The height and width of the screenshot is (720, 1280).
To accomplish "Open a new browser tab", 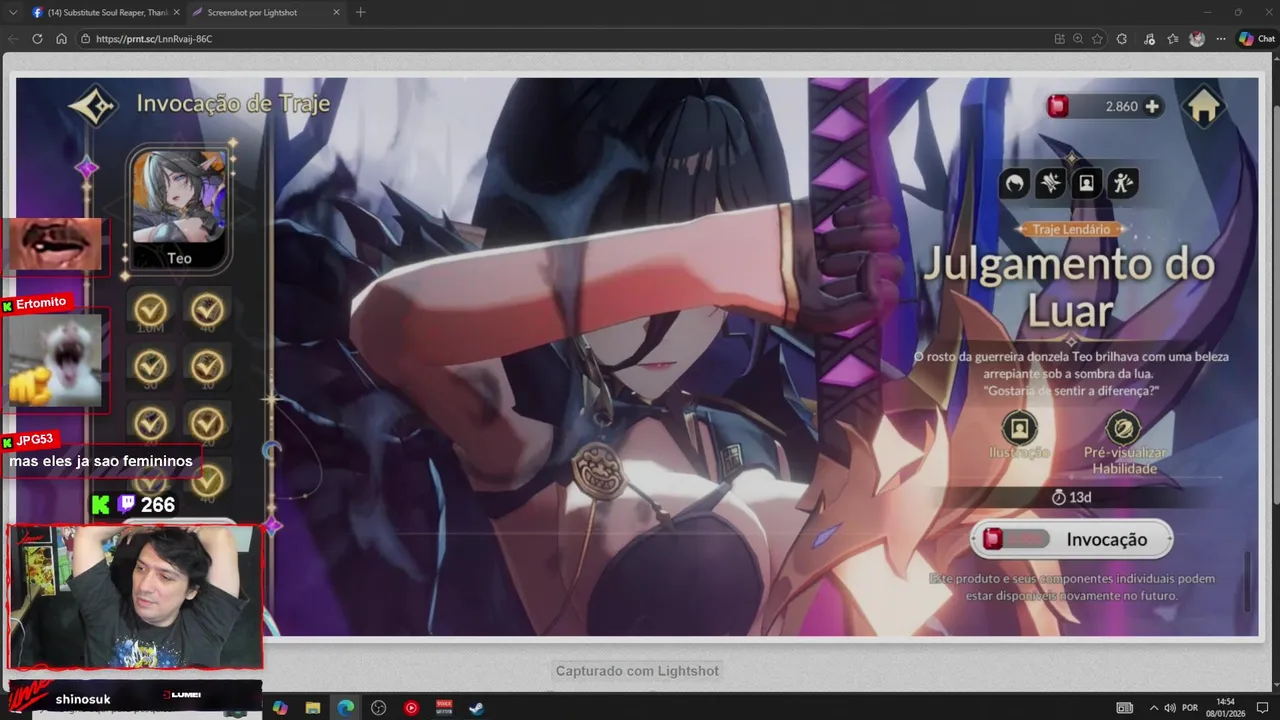I will (x=360, y=12).
